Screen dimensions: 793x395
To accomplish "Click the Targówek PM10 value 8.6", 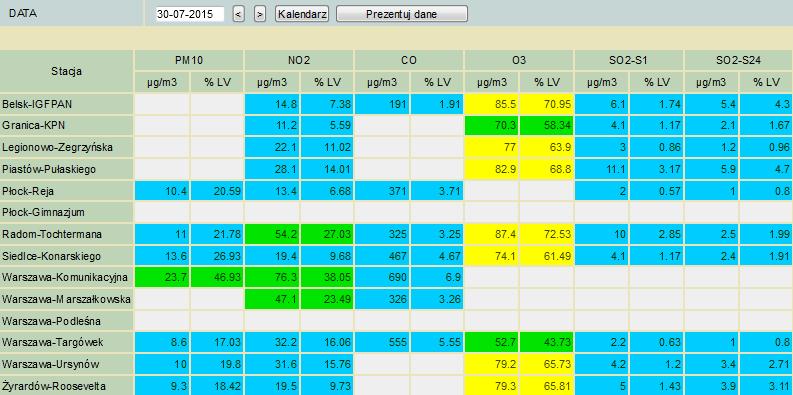I will point(162,343).
